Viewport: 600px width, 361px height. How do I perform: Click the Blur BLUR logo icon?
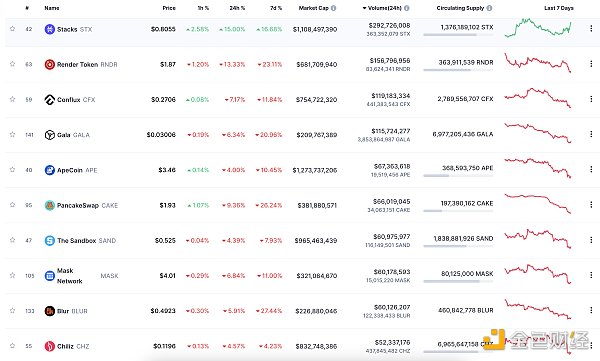coord(50,311)
